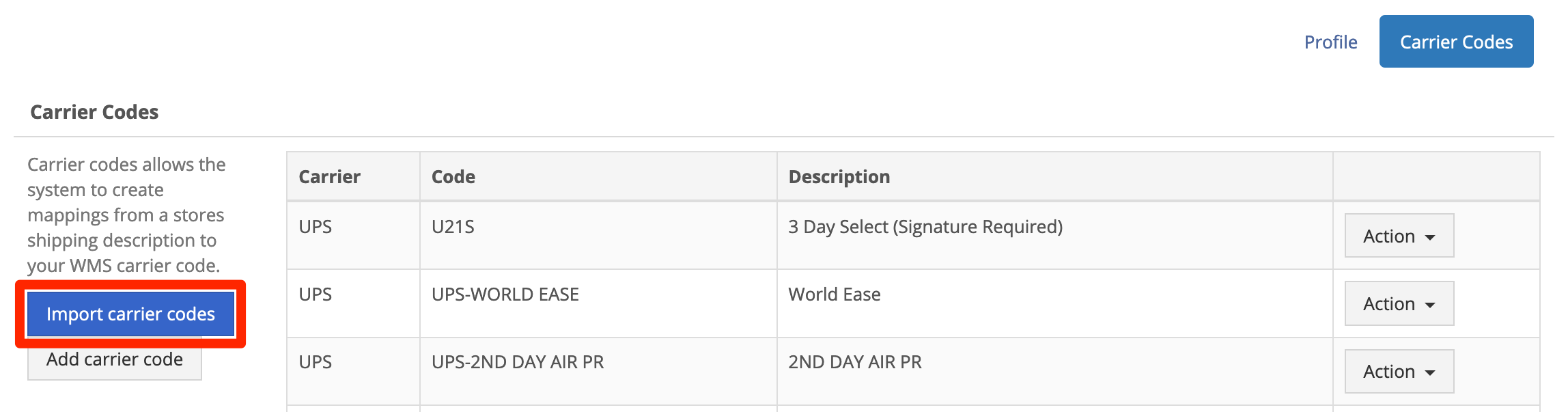Viewport: 1568px width, 412px height.
Task: Switch to the Carrier Codes tab
Action: 1456,42
